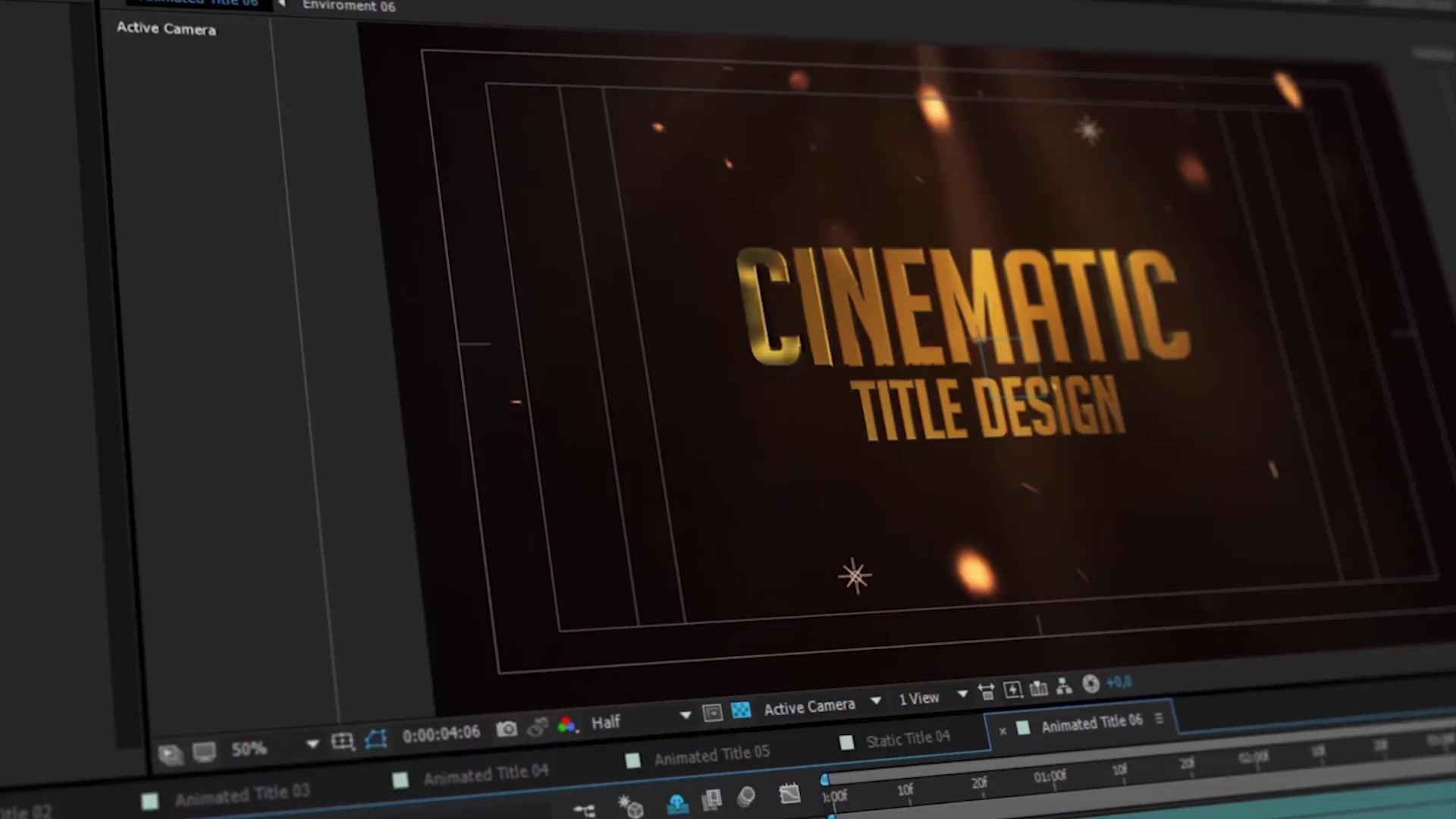Toggle mask and shape path visibility
The height and width of the screenshot is (819, 1456).
[376, 738]
